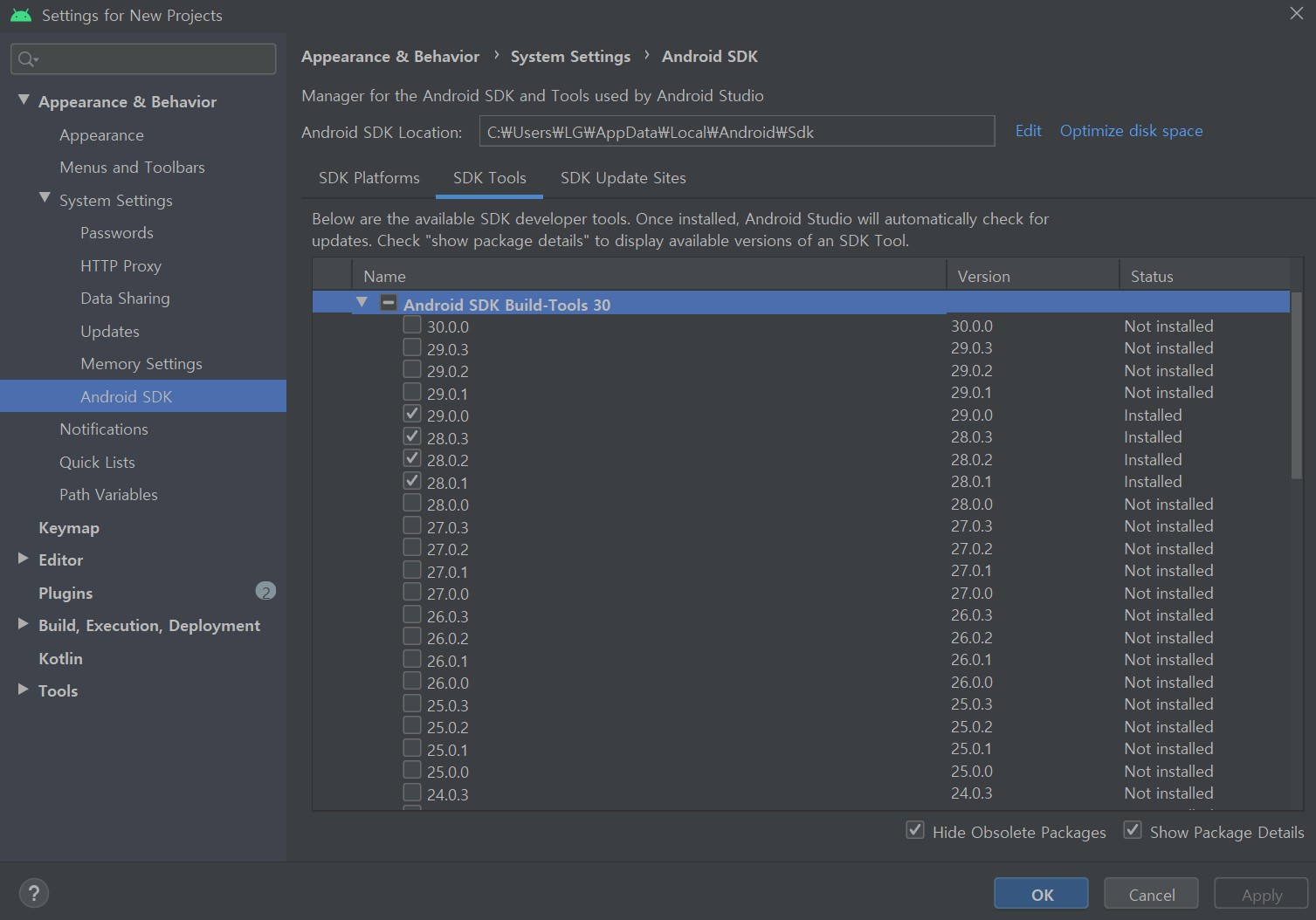Open Path Variables settings
The width and height of the screenshot is (1316, 920).
pyautogui.click(x=108, y=495)
